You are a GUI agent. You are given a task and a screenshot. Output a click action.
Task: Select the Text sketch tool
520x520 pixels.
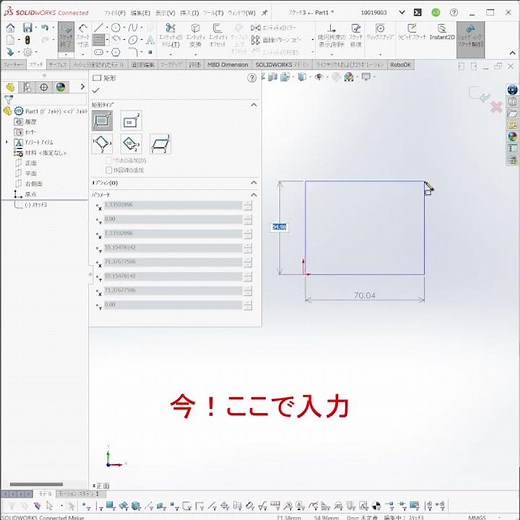coord(150,40)
